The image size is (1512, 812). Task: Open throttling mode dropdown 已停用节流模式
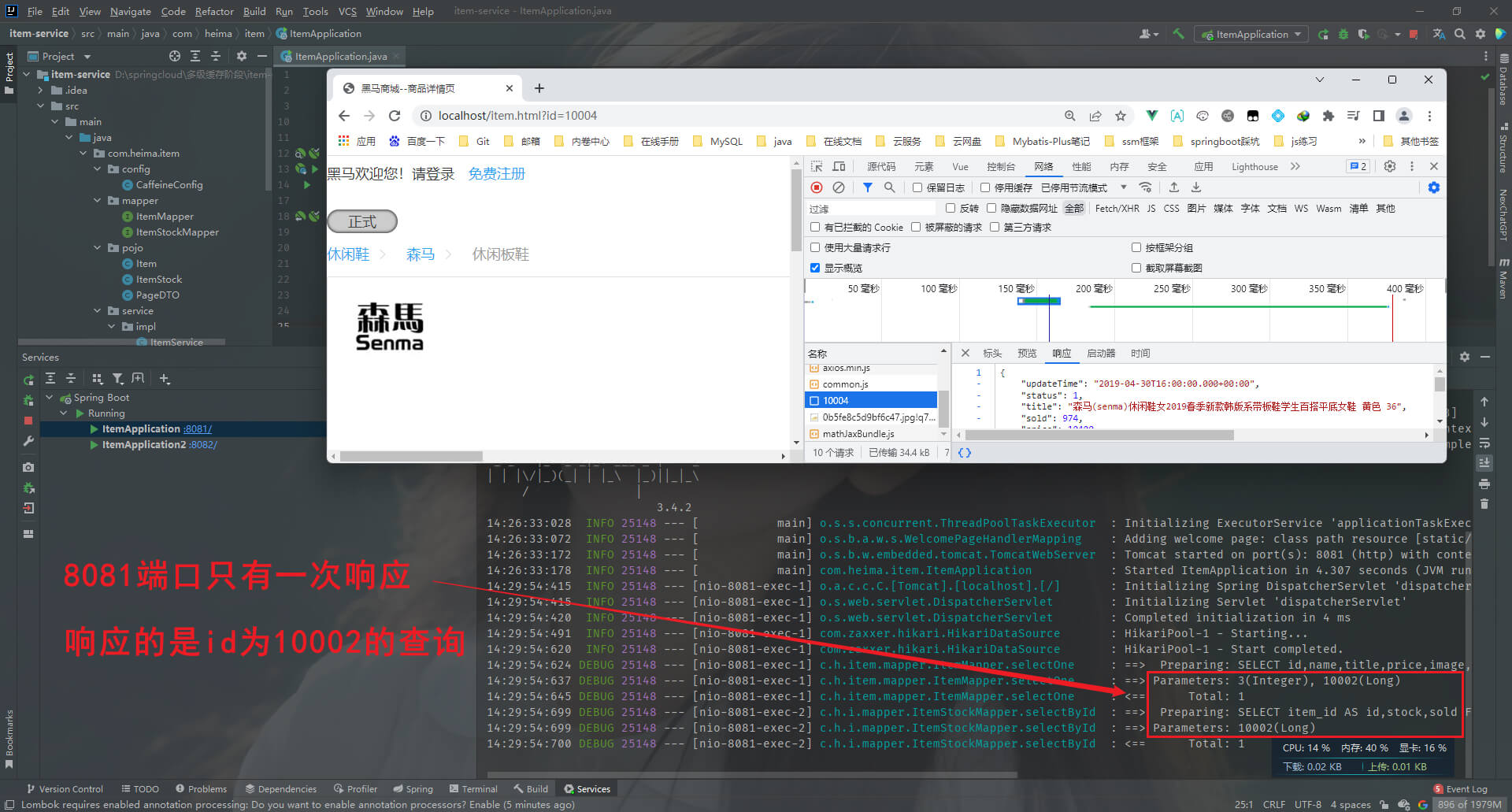(1084, 187)
